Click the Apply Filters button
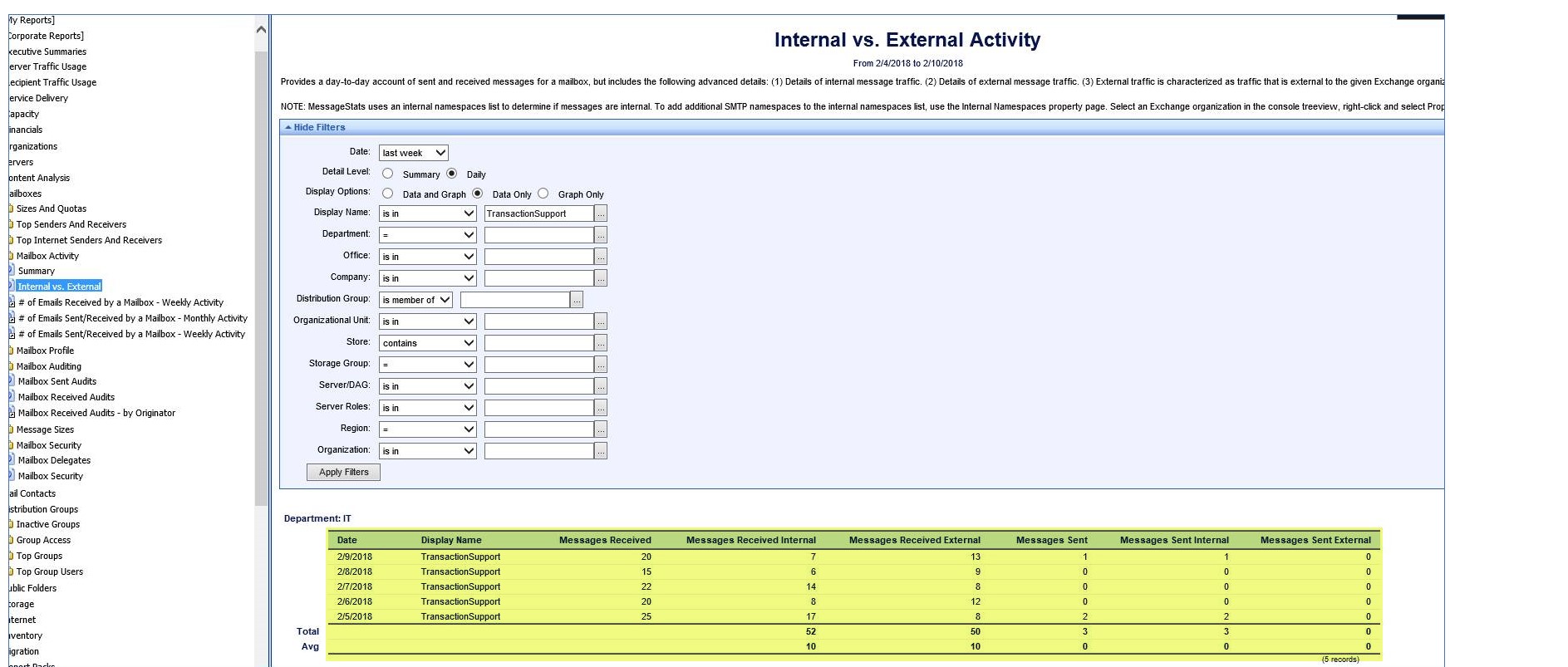The height and width of the screenshot is (667, 1568). 344,472
